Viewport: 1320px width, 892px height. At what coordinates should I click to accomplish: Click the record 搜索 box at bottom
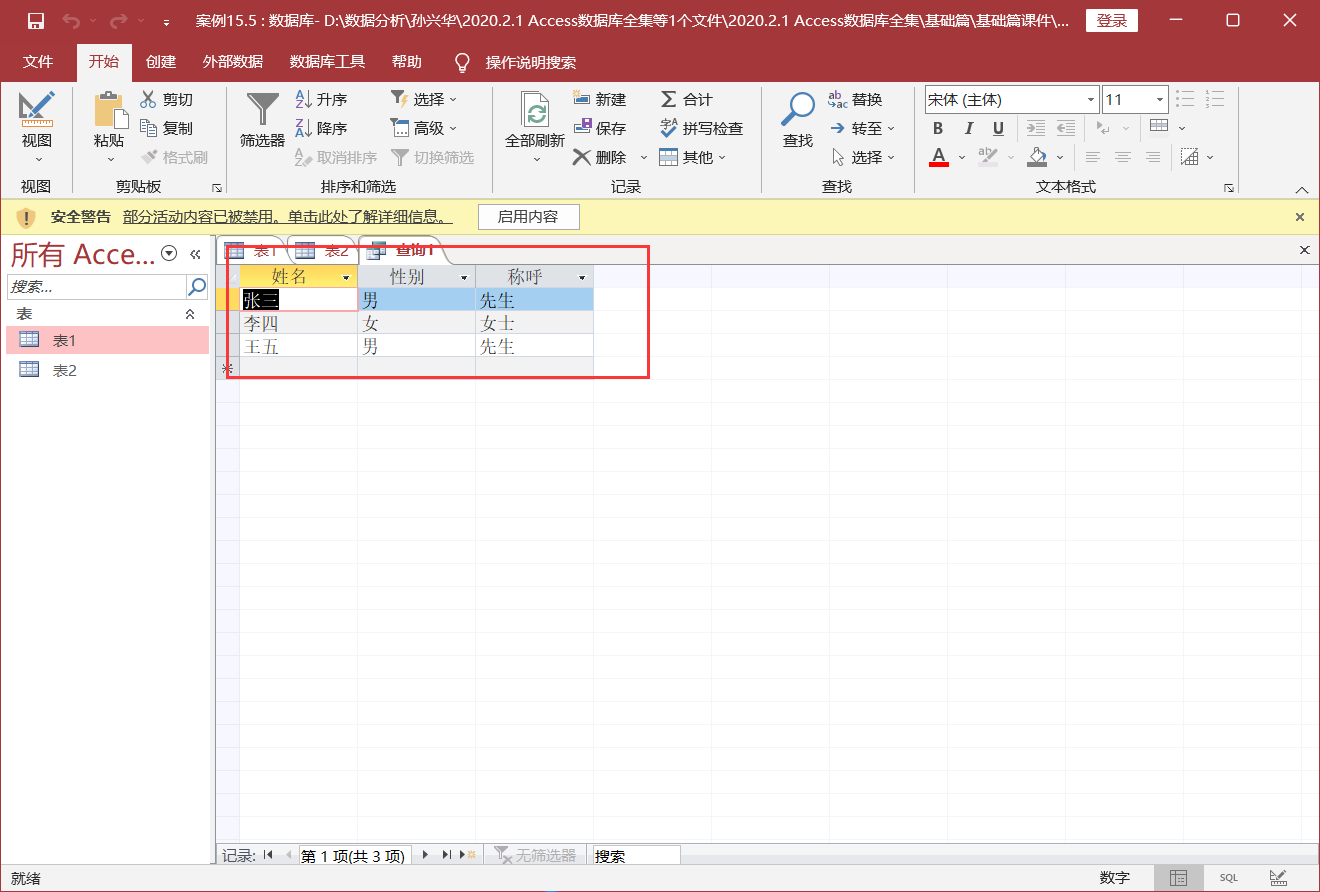click(x=636, y=856)
